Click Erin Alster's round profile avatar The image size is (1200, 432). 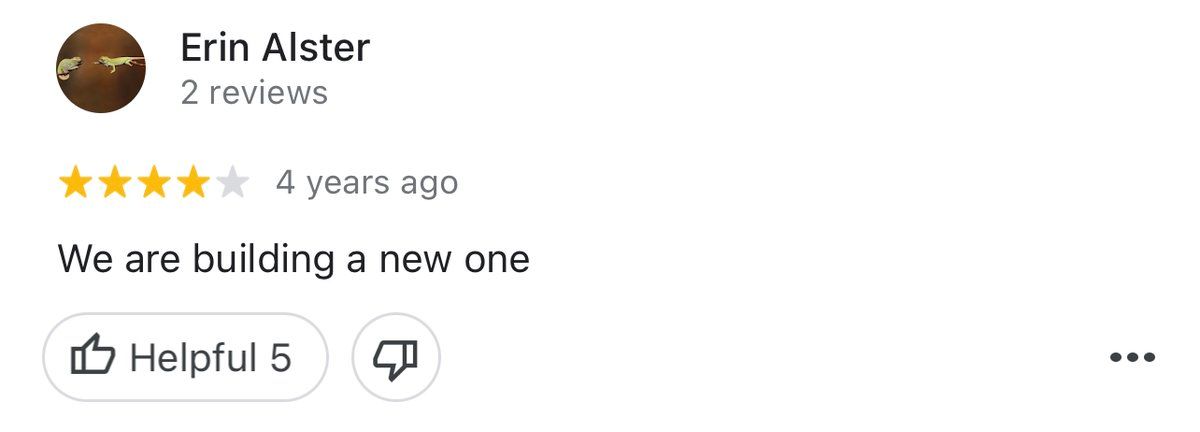tap(101, 69)
